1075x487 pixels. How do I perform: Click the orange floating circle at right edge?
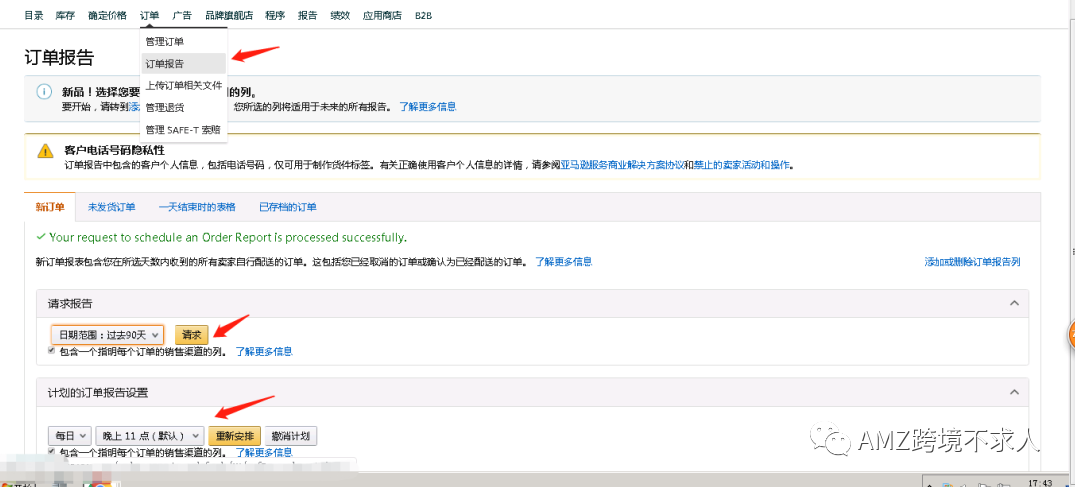point(1070,334)
